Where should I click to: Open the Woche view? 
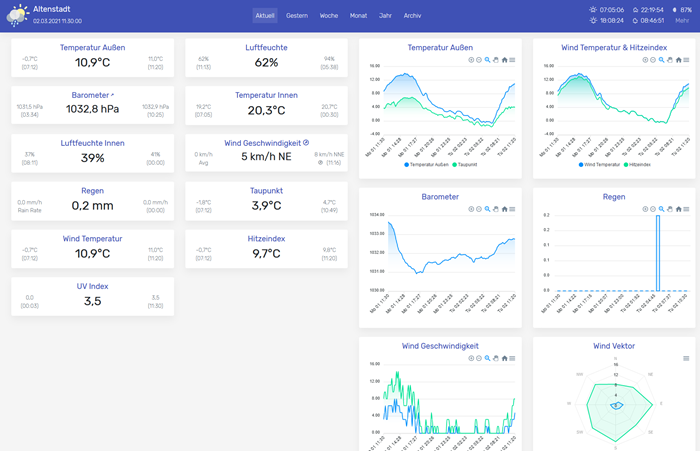pos(329,16)
